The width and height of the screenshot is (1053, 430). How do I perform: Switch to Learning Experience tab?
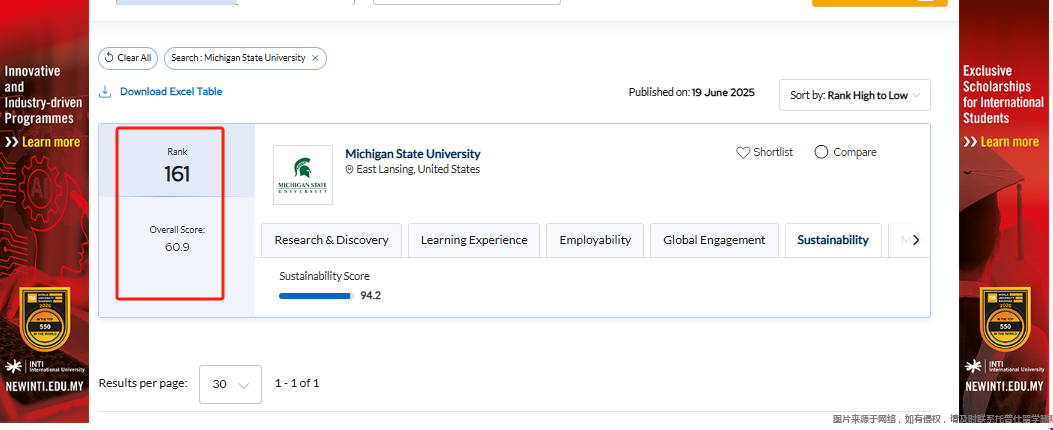[474, 240]
